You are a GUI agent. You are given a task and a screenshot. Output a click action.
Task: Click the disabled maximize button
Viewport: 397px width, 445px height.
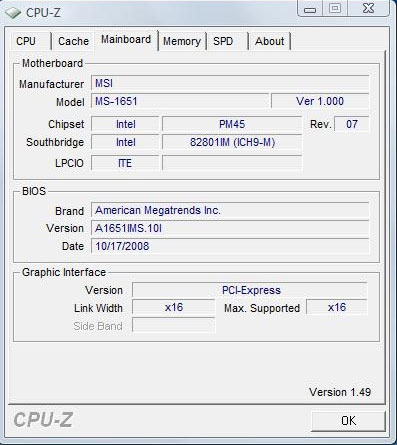click(335, 8)
